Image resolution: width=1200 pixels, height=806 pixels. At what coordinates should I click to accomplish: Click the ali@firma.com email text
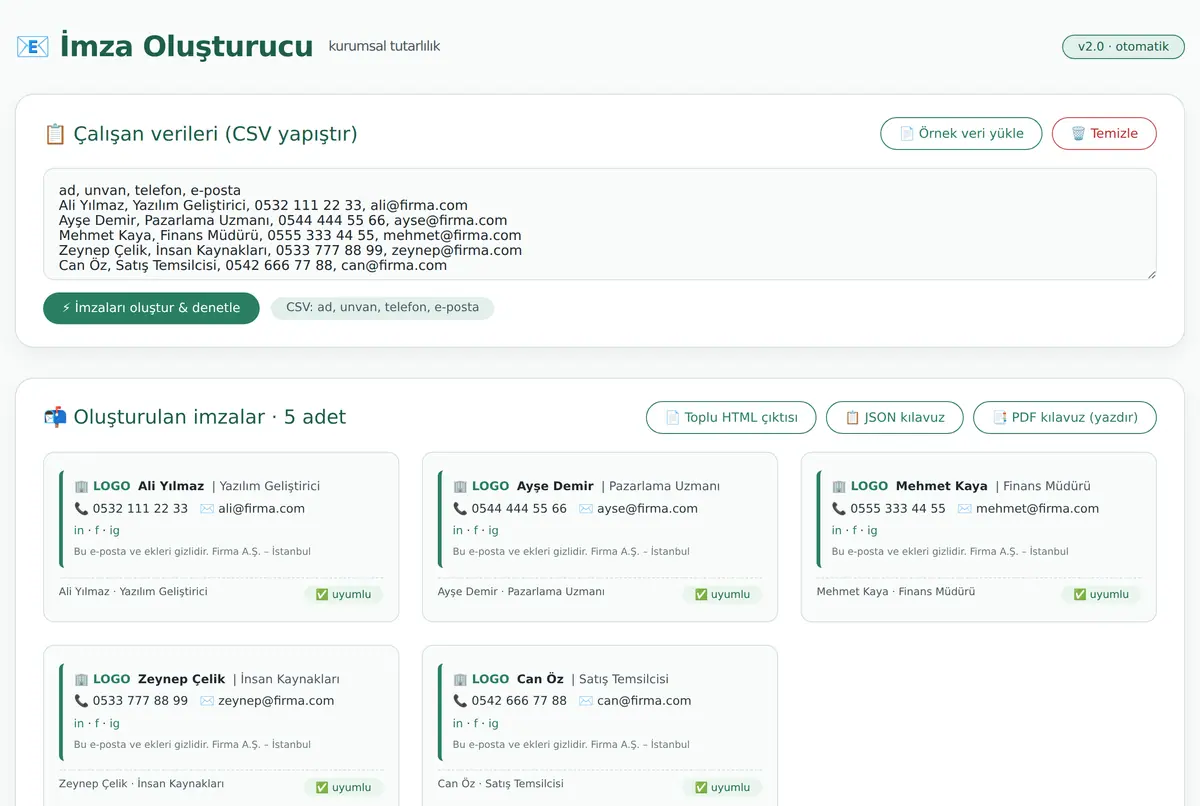coord(262,508)
